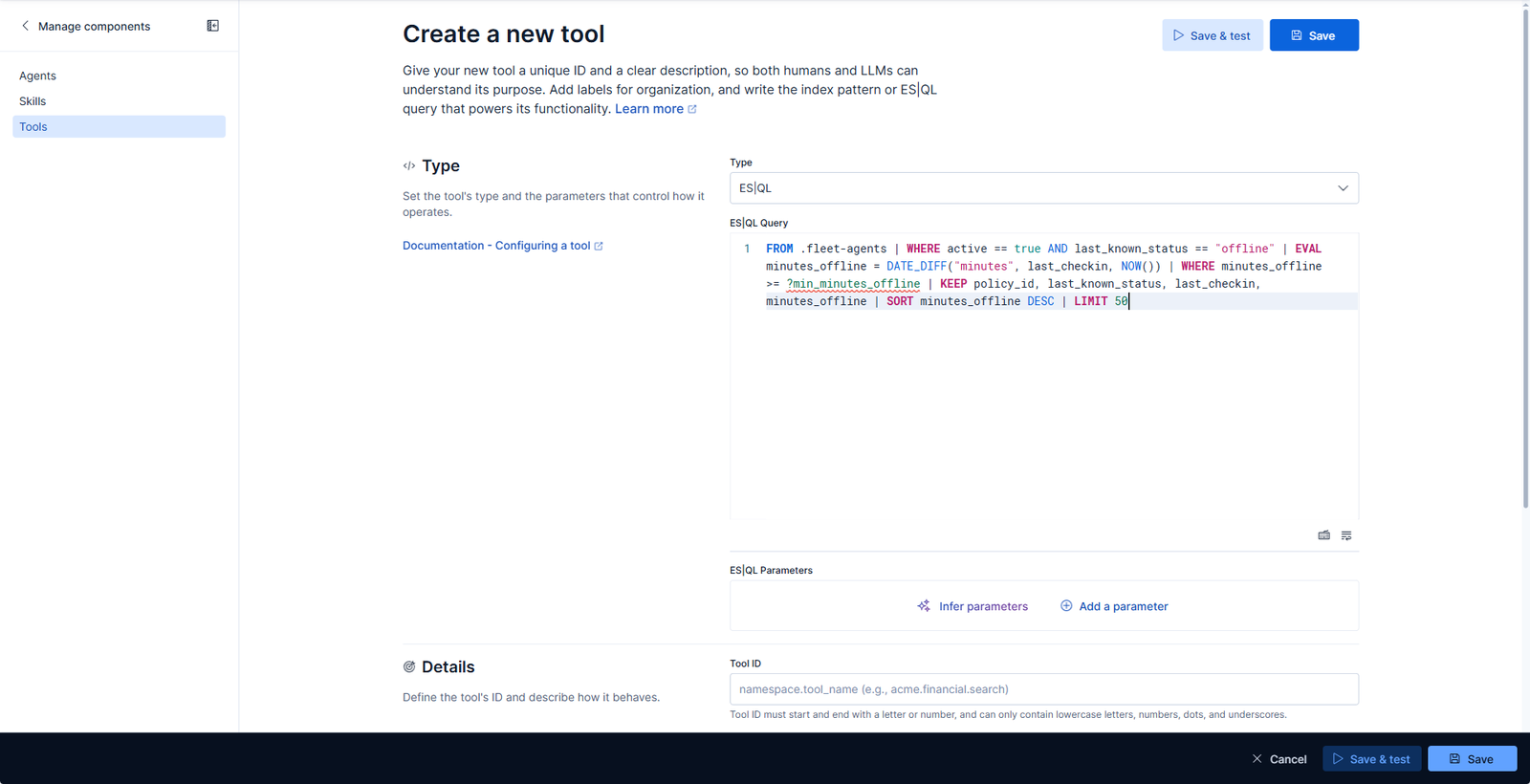Open the Agents section in the sidebar
1530x784 pixels.
click(37, 76)
